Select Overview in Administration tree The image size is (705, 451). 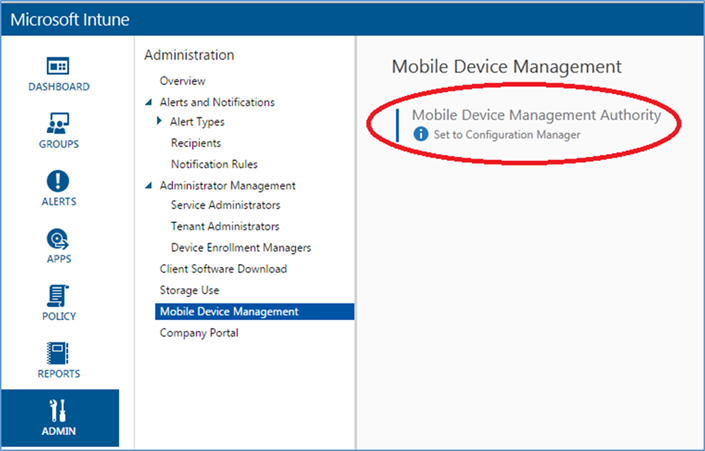(x=183, y=81)
